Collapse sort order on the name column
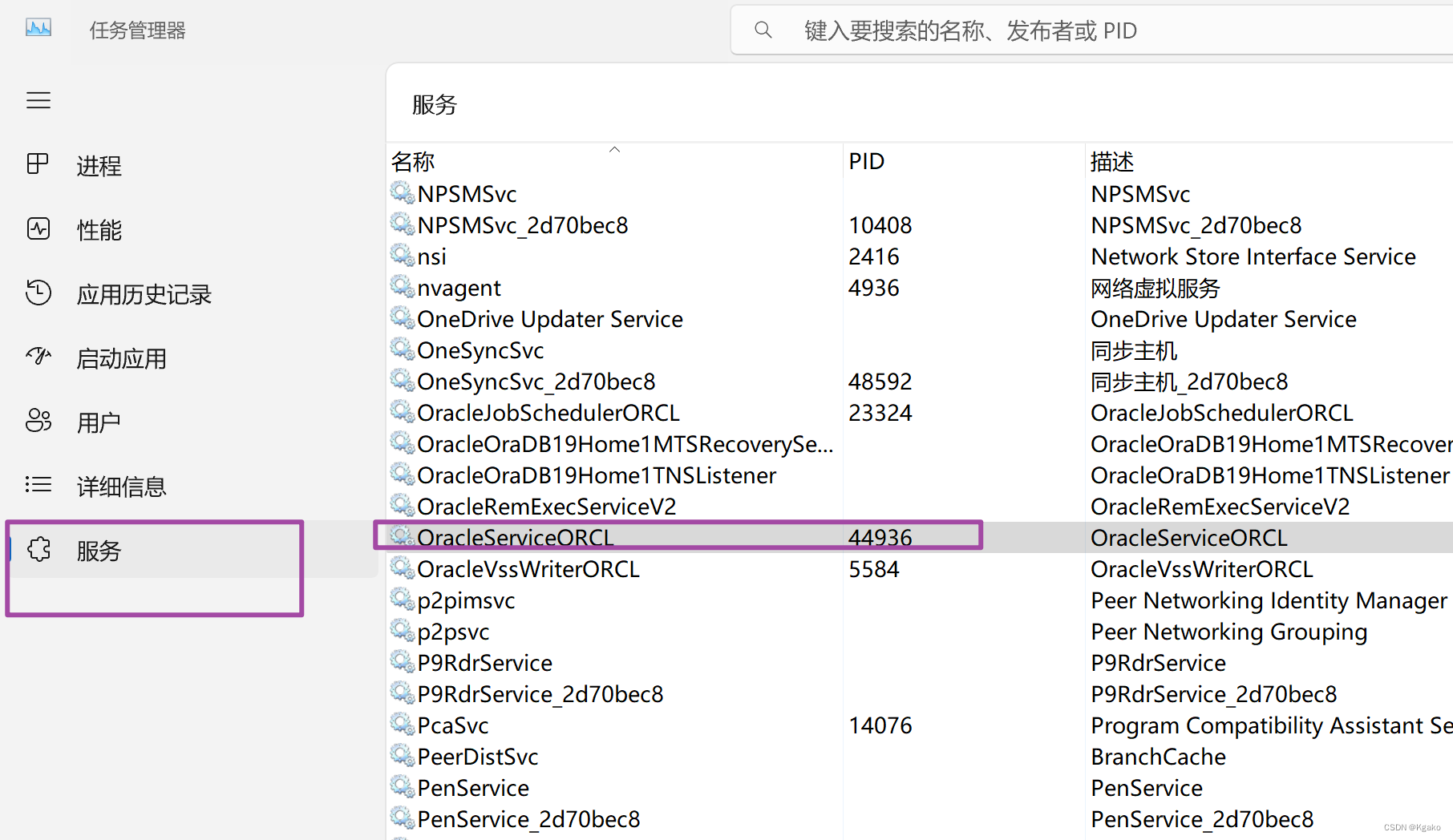1453x840 pixels. pos(614,149)
